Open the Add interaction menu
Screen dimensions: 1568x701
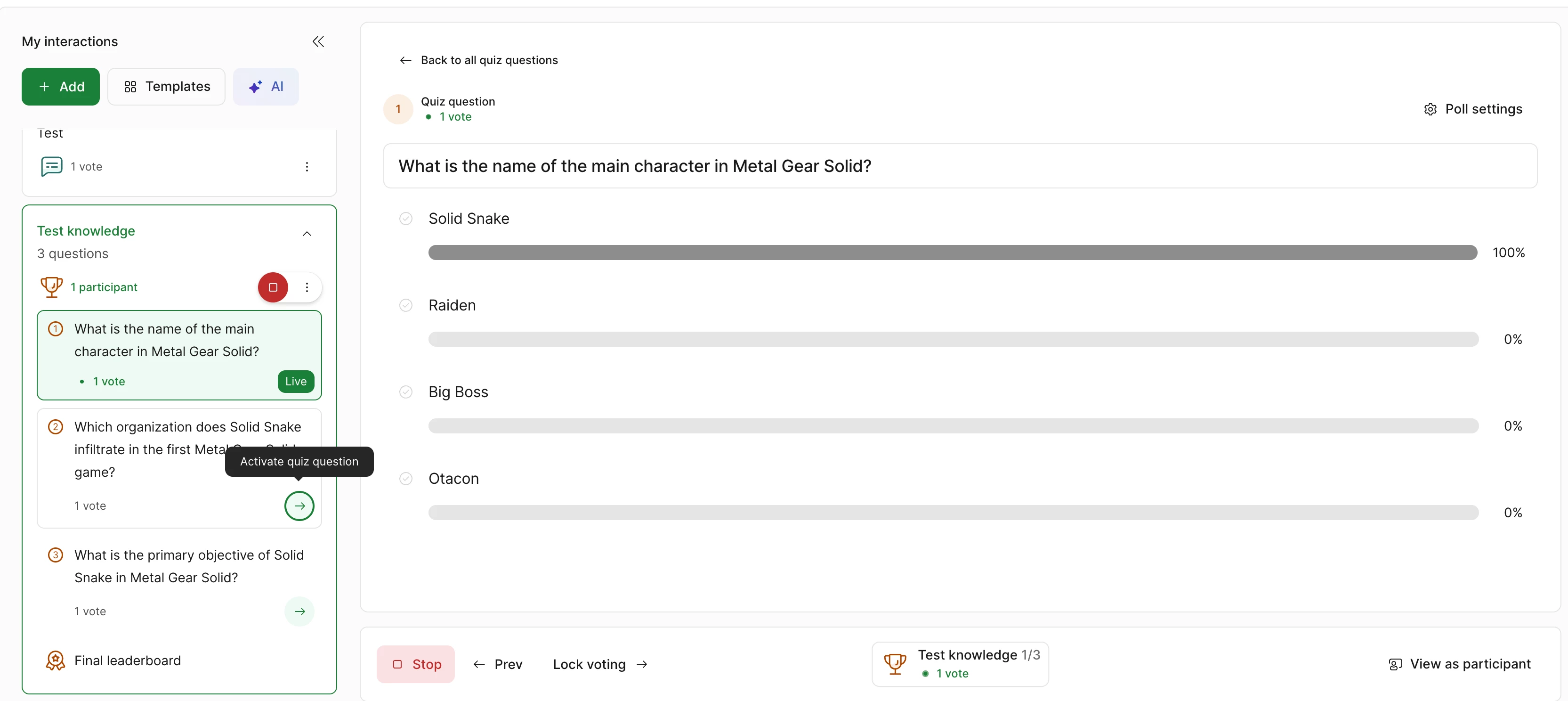coord(61,87)
